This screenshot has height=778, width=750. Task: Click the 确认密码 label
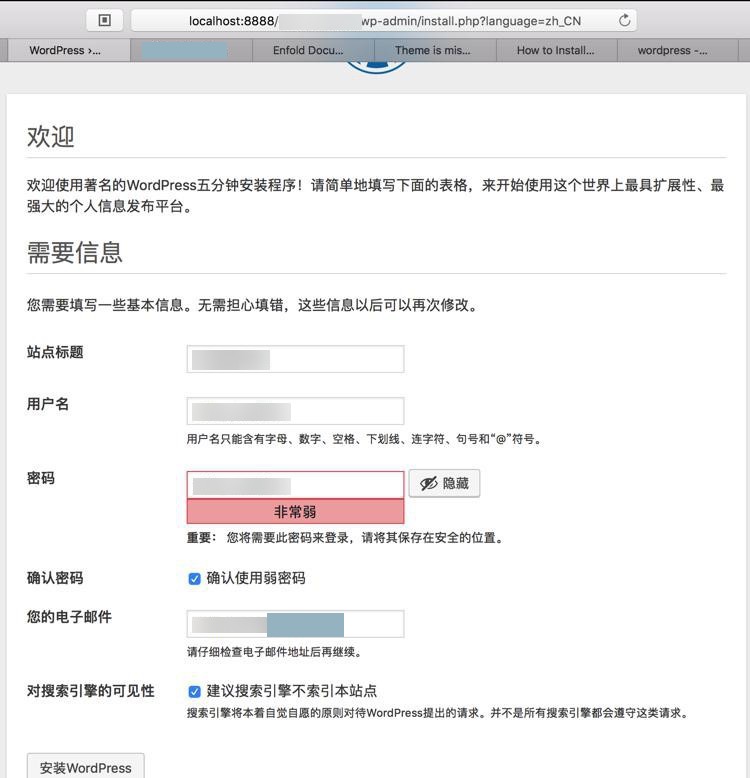point(55,578)
